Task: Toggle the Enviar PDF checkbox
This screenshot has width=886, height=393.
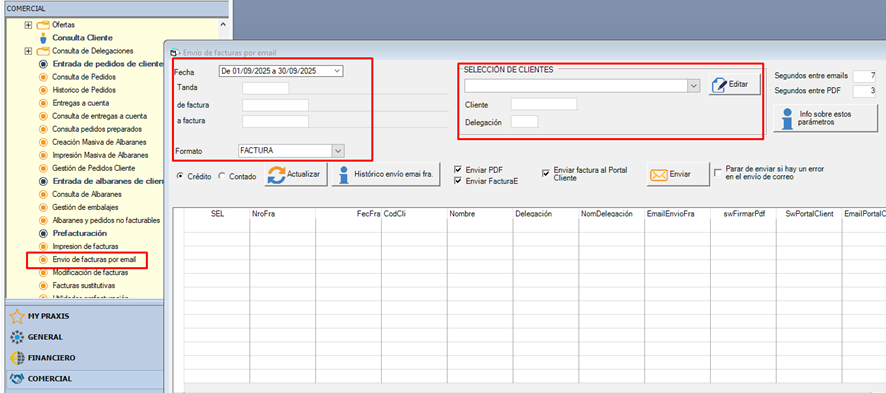Action: point(458,169)
